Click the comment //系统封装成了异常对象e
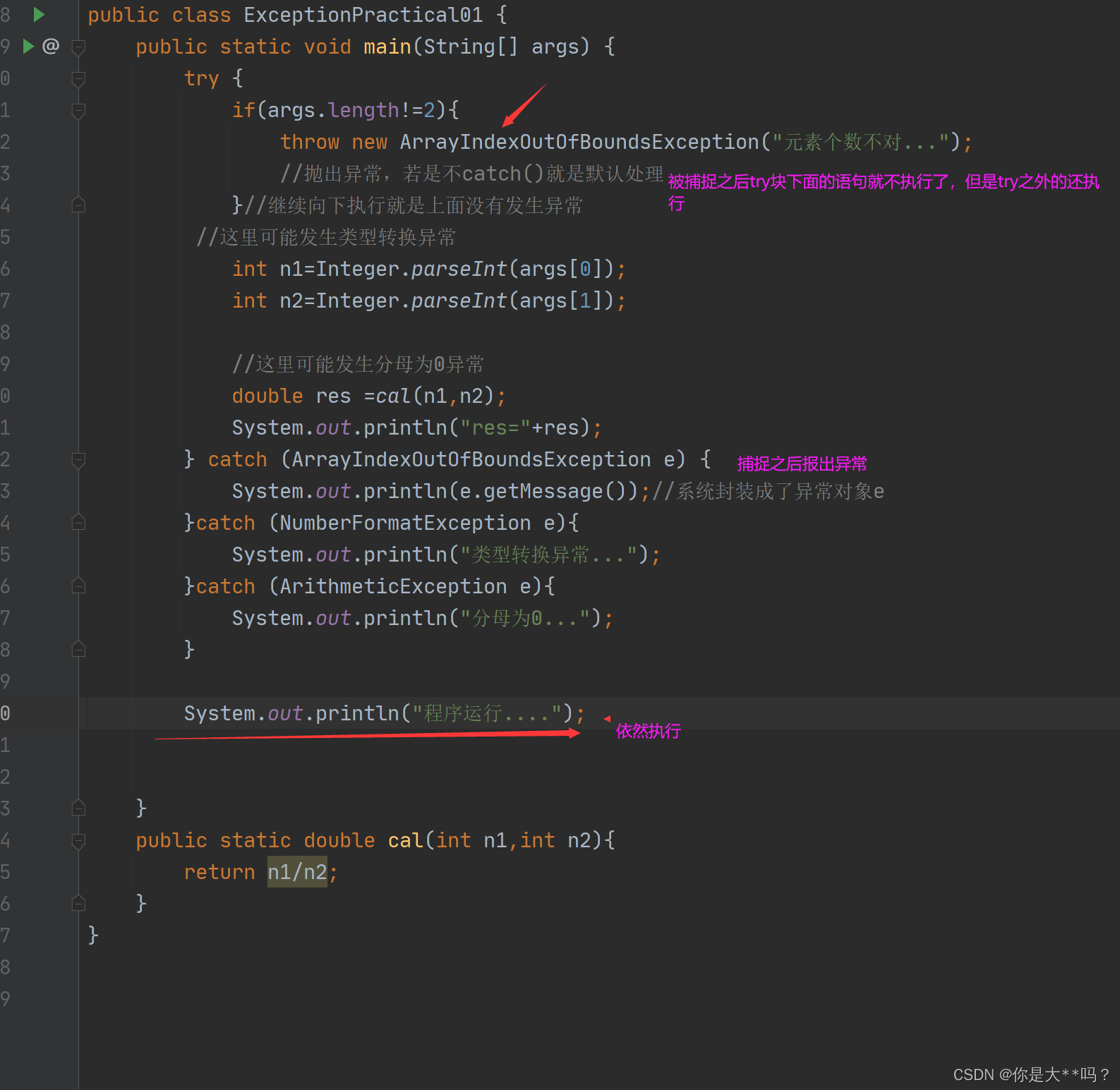Screen dimensions: 1120x1090 pyautogui.click(x=769, y=491)
